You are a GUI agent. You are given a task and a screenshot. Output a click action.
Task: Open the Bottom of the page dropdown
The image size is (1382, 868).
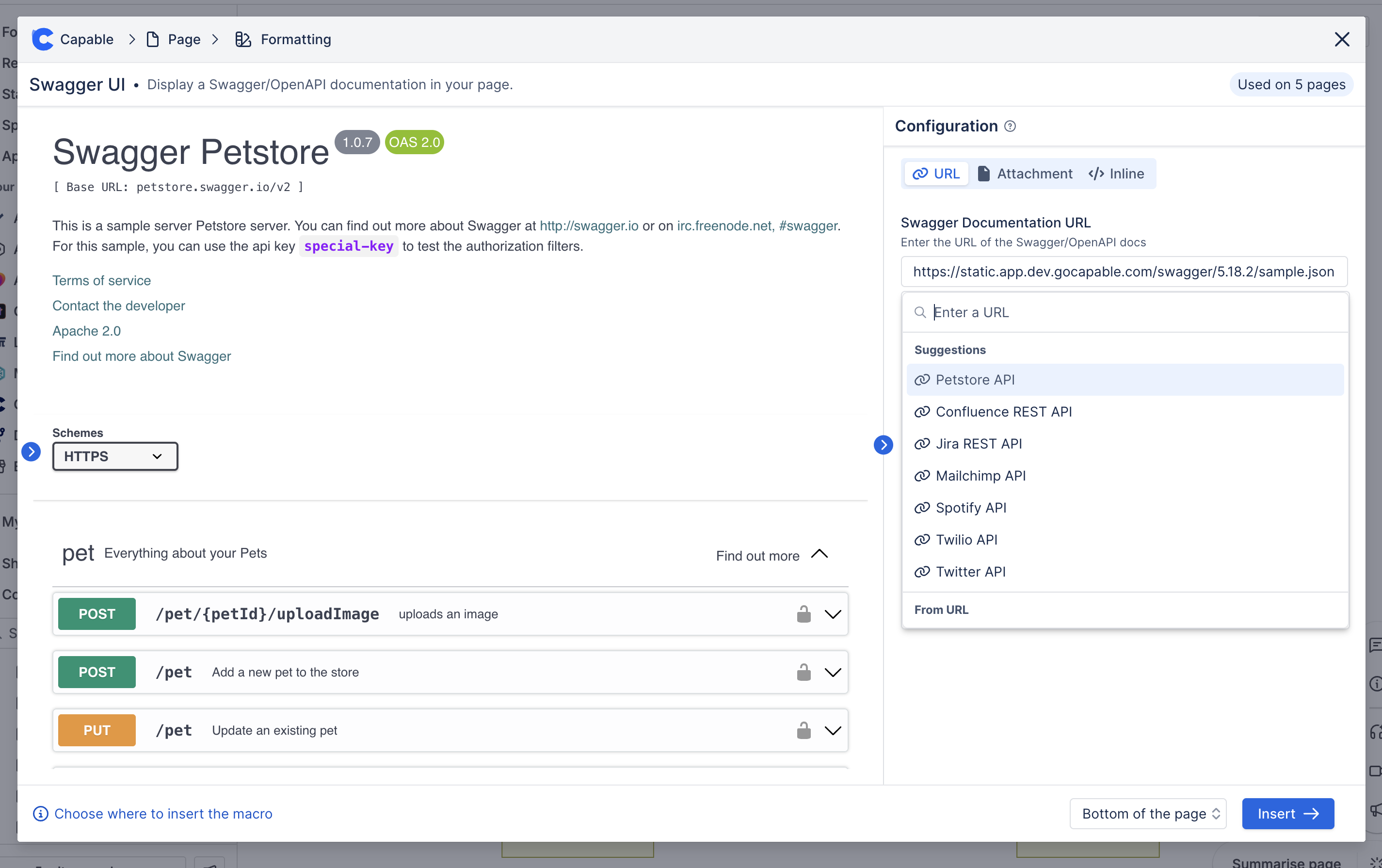[x=1148, y=814]
